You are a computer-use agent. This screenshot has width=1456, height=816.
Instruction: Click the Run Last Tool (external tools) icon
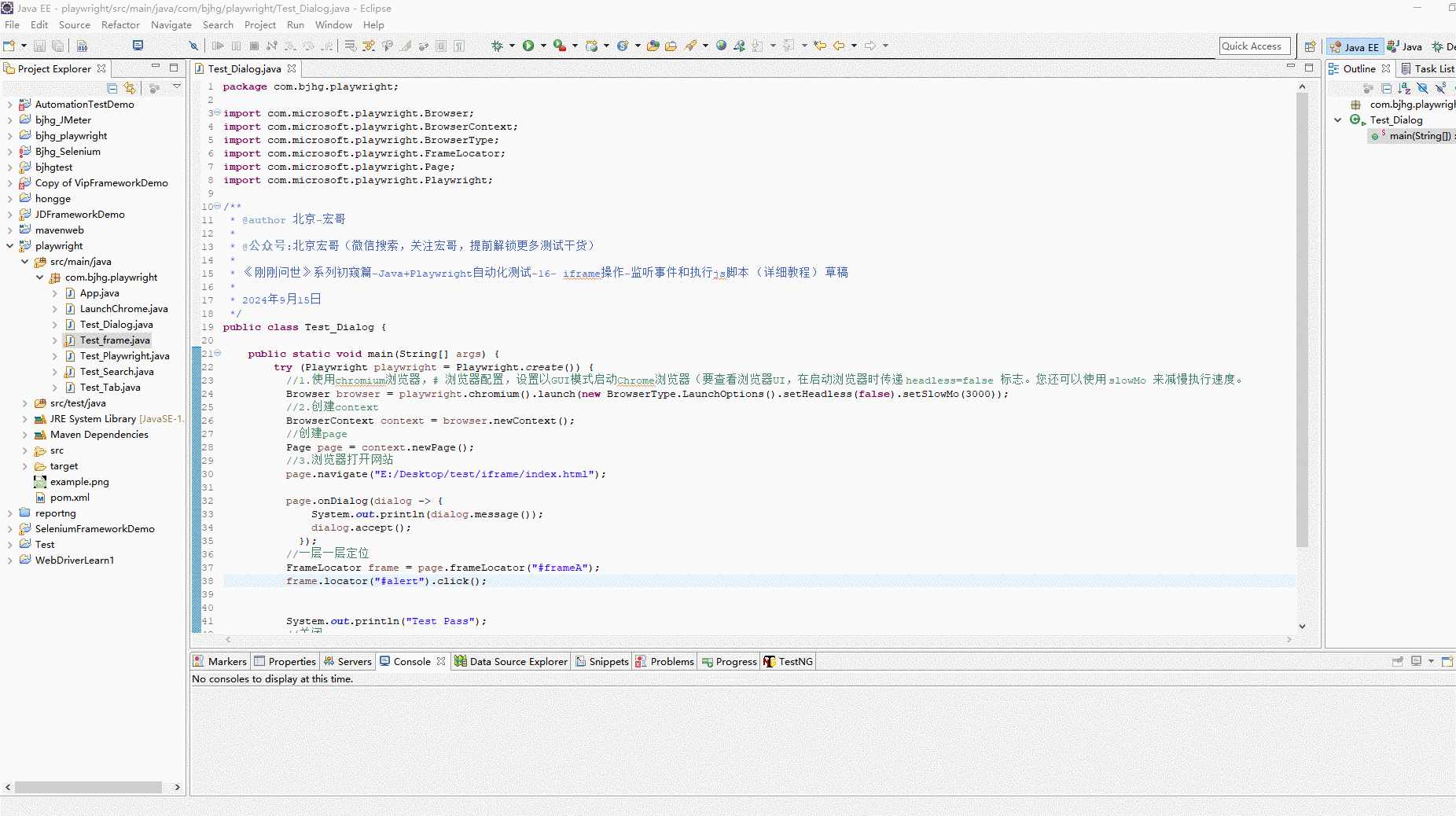(x=560, y=46)
